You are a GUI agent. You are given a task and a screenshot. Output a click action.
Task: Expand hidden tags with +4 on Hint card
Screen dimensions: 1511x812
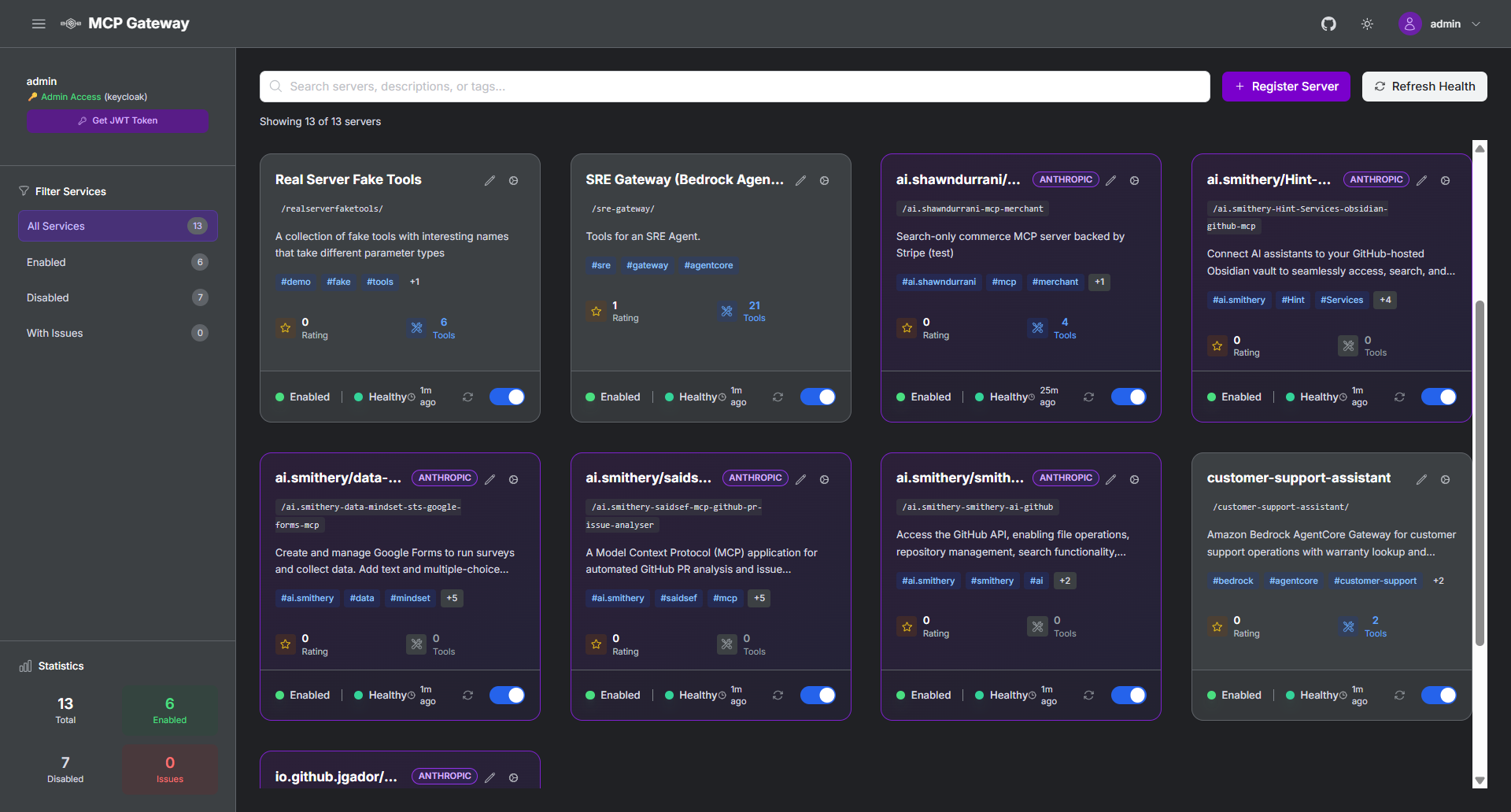1385,300
